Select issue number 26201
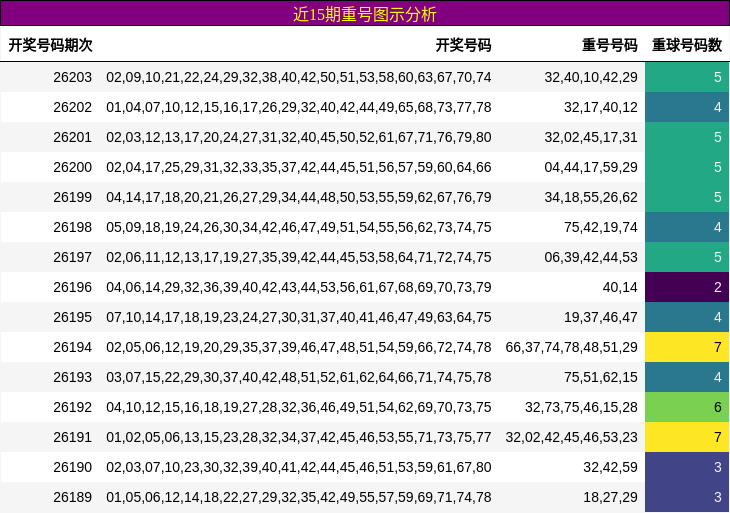730x513 pixels. pyautogui.click(x=73, y=137)
